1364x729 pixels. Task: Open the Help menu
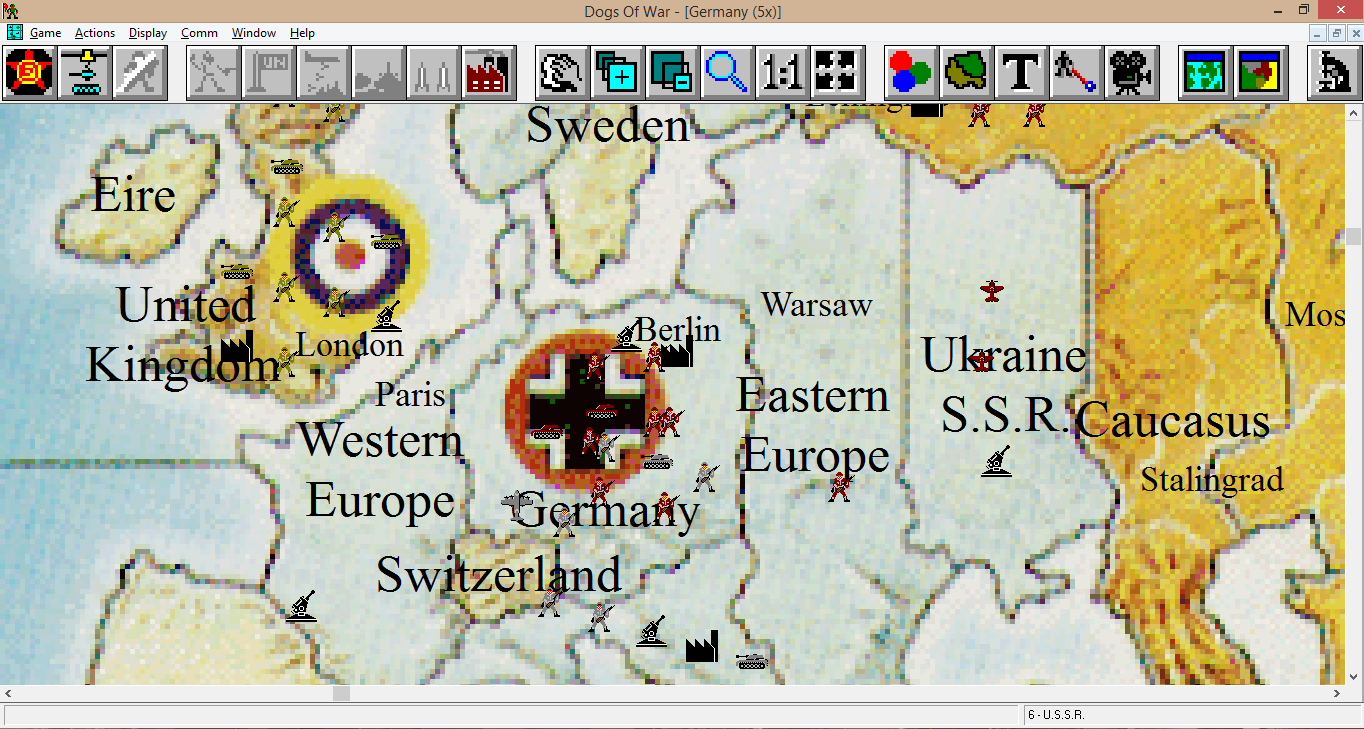click(302, 33)
